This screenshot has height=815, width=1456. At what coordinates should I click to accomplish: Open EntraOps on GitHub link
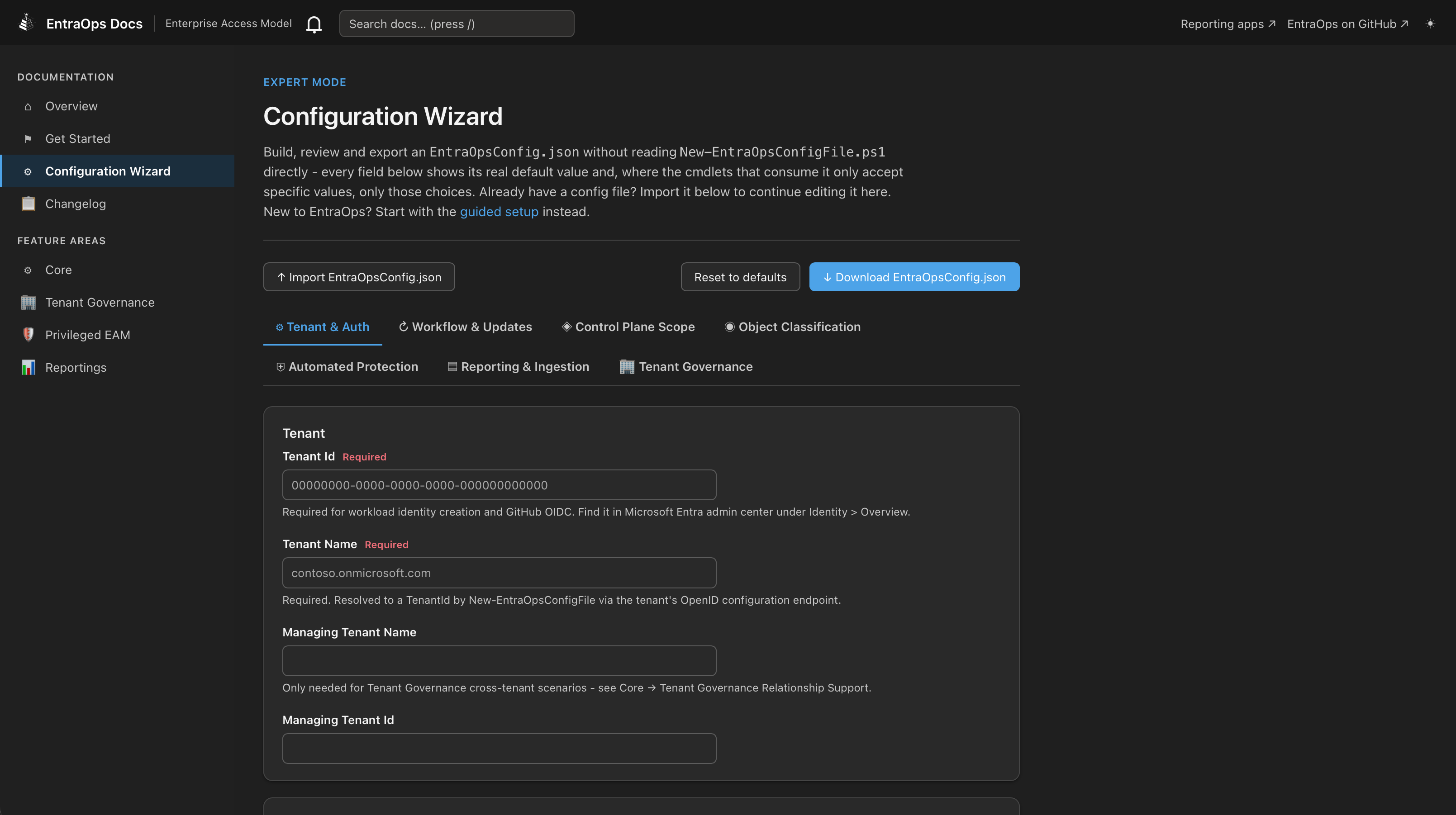[x=1347, y=24]
